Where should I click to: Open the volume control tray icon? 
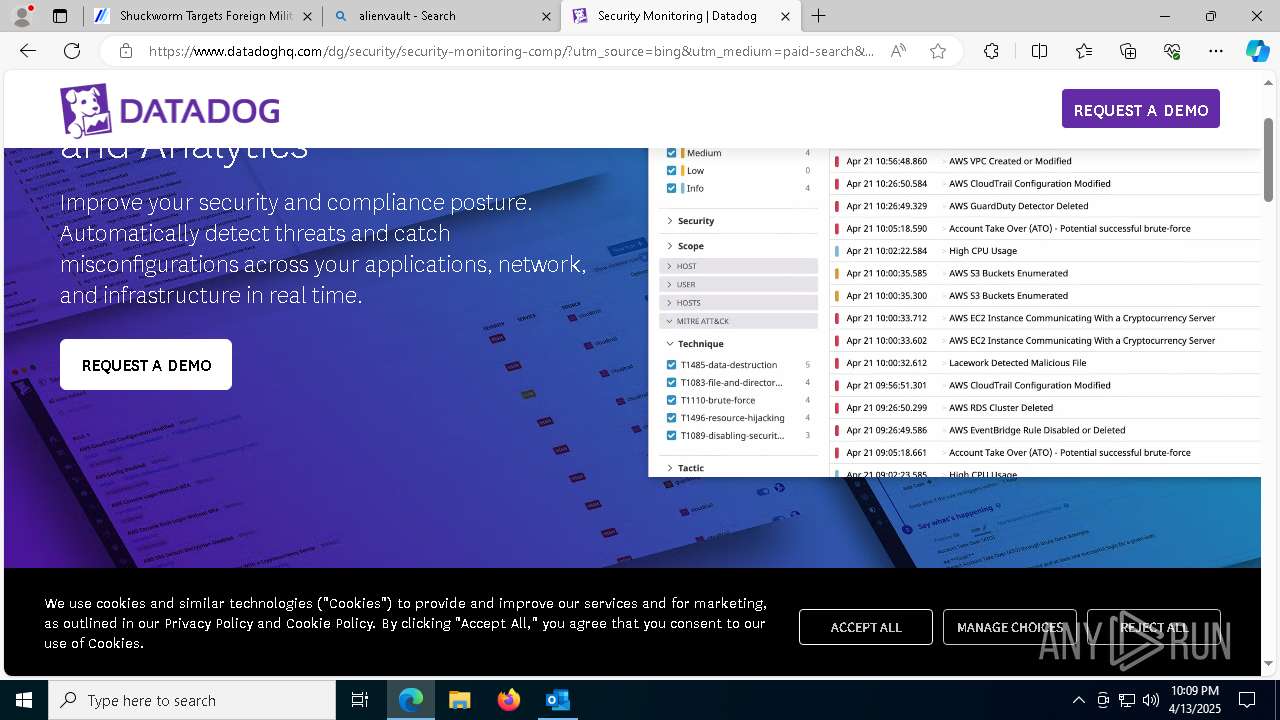pyautogui.click(x=1151, y=700)
